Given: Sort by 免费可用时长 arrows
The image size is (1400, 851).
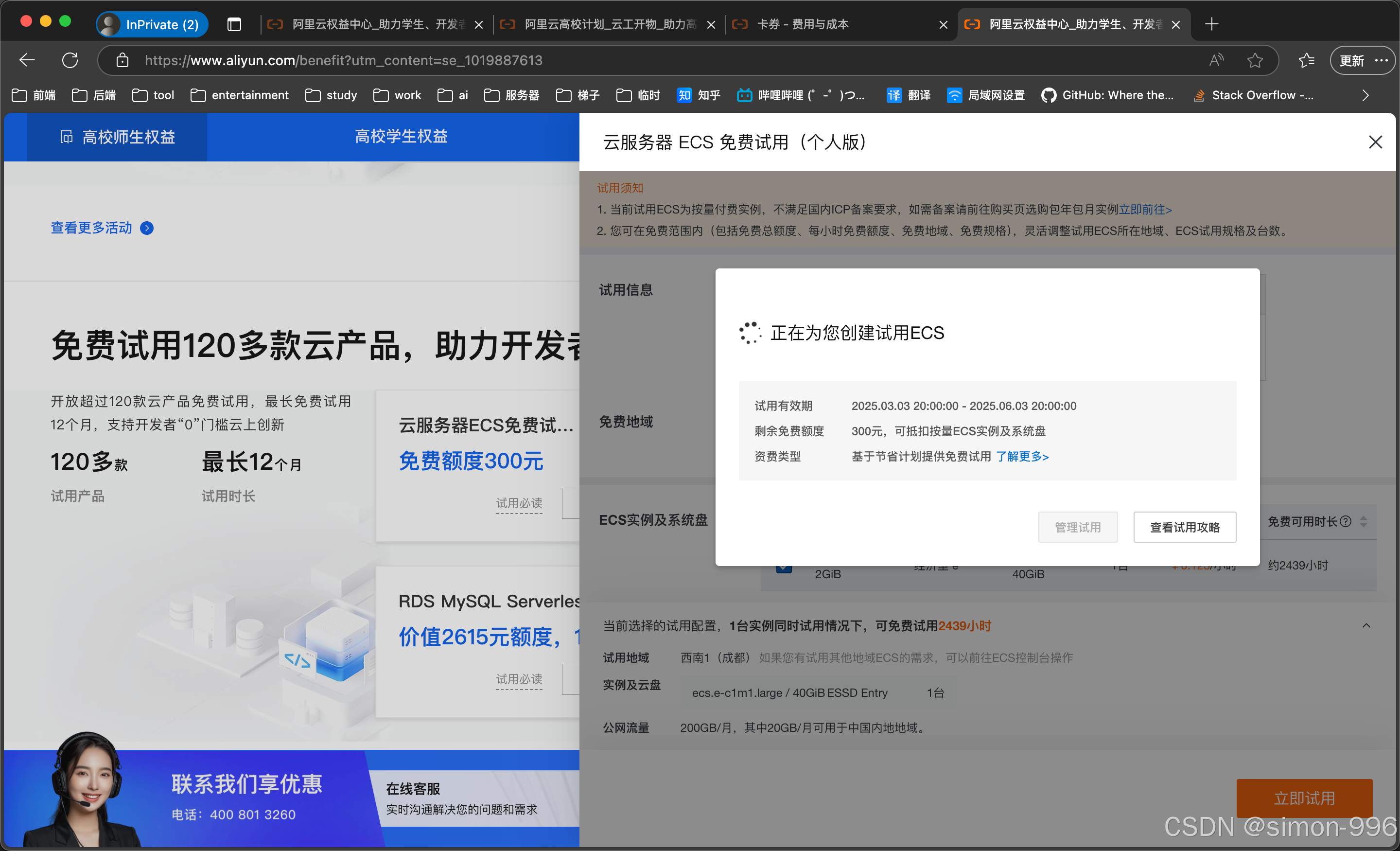Looking at the screenshot, I should [1364, 521].
